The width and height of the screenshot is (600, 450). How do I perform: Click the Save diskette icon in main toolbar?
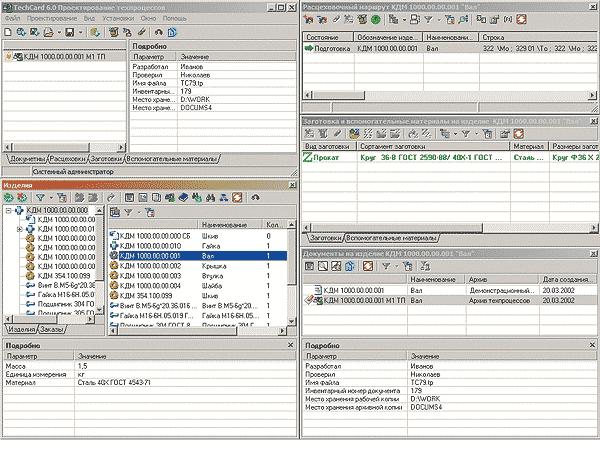(67, 32)
